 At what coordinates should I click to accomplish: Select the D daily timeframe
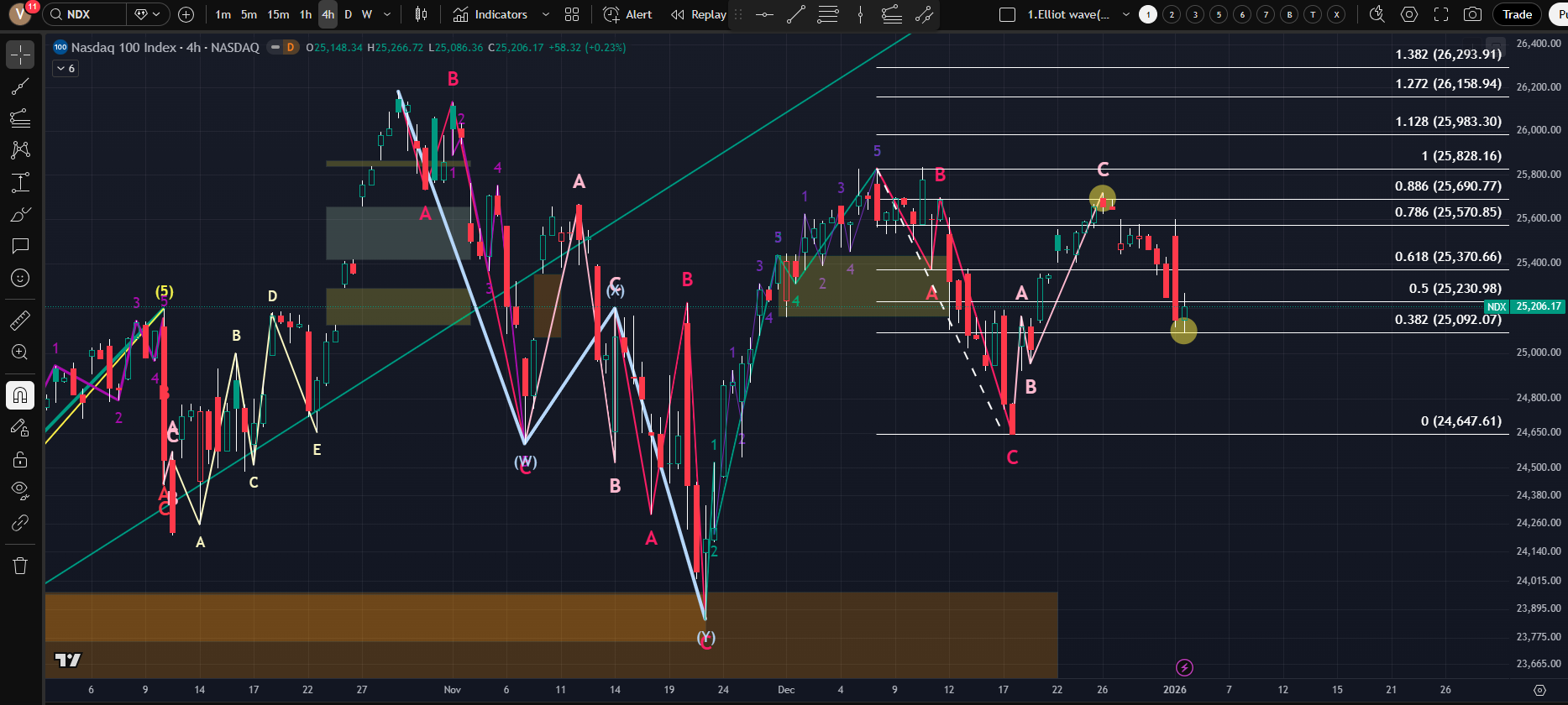click(348, 14)
